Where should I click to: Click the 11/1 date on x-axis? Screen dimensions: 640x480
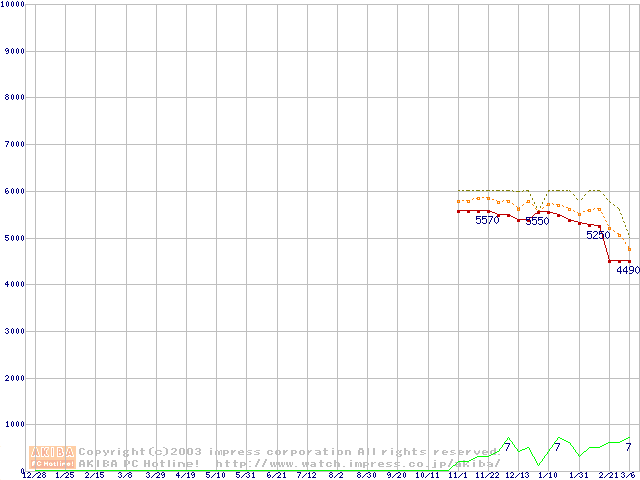click(458, 475)
